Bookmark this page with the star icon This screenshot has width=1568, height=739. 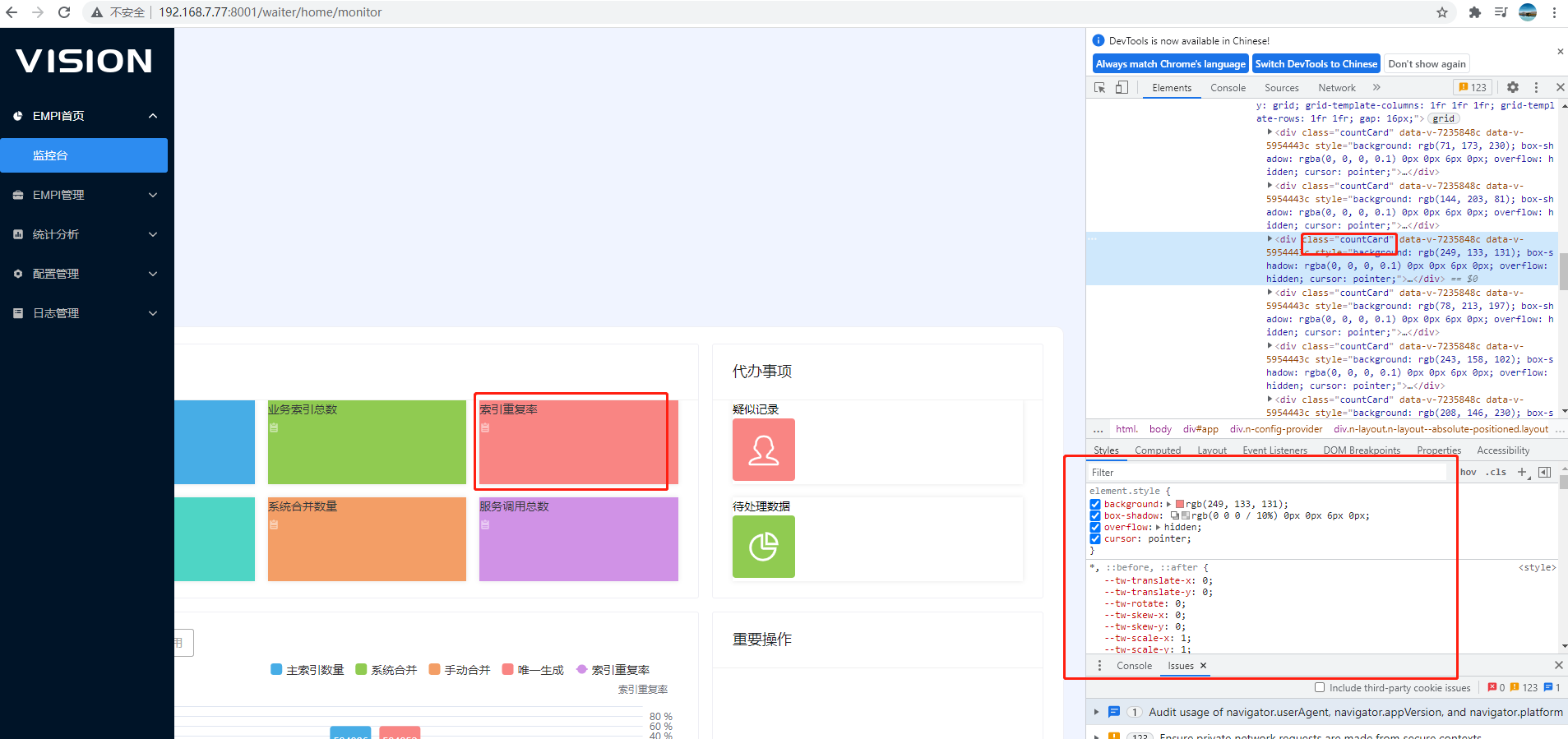pyautogui.click(x=1442, y=12)
